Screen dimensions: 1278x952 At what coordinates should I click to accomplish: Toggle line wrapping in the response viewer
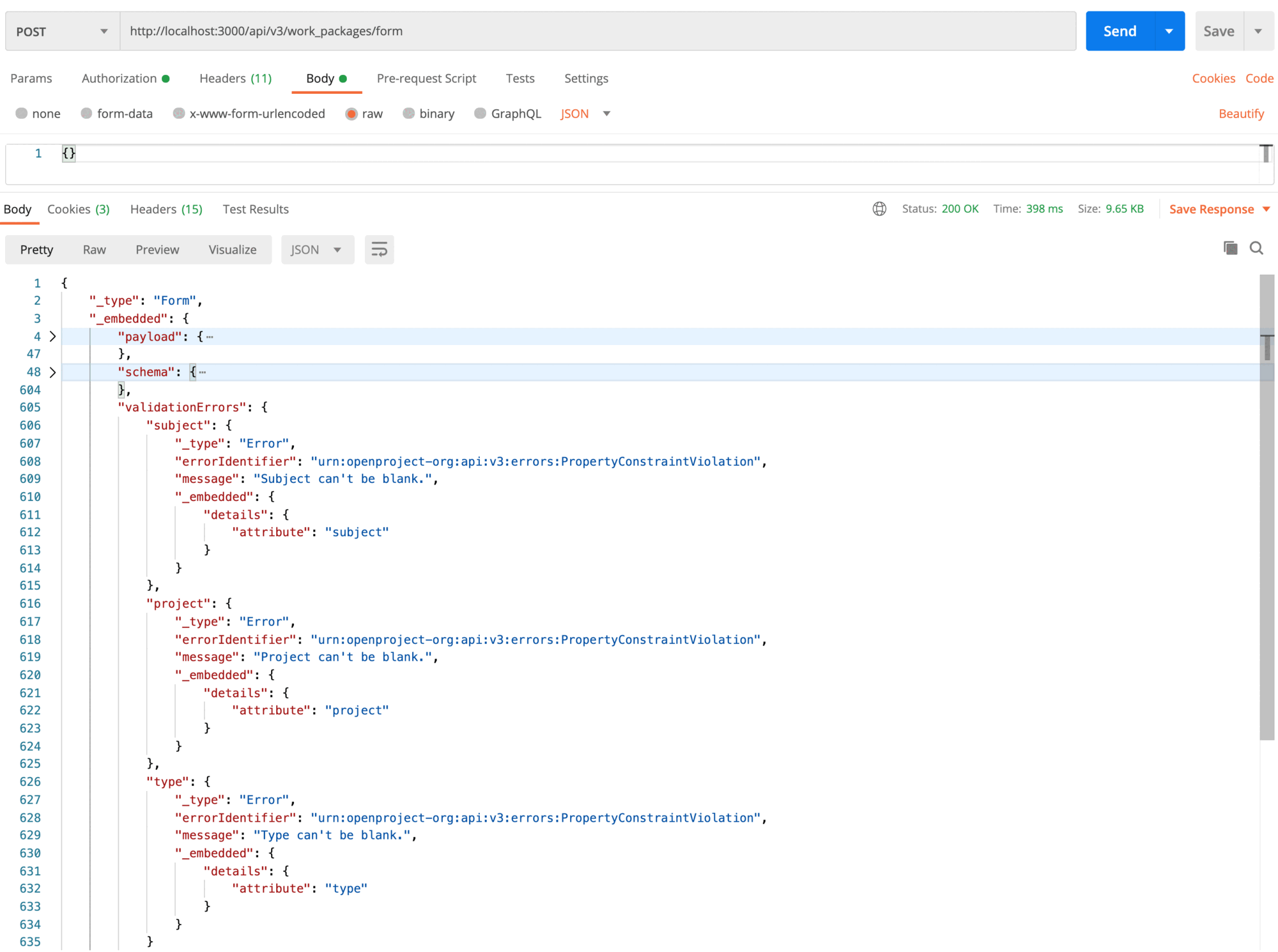point(379,249)
